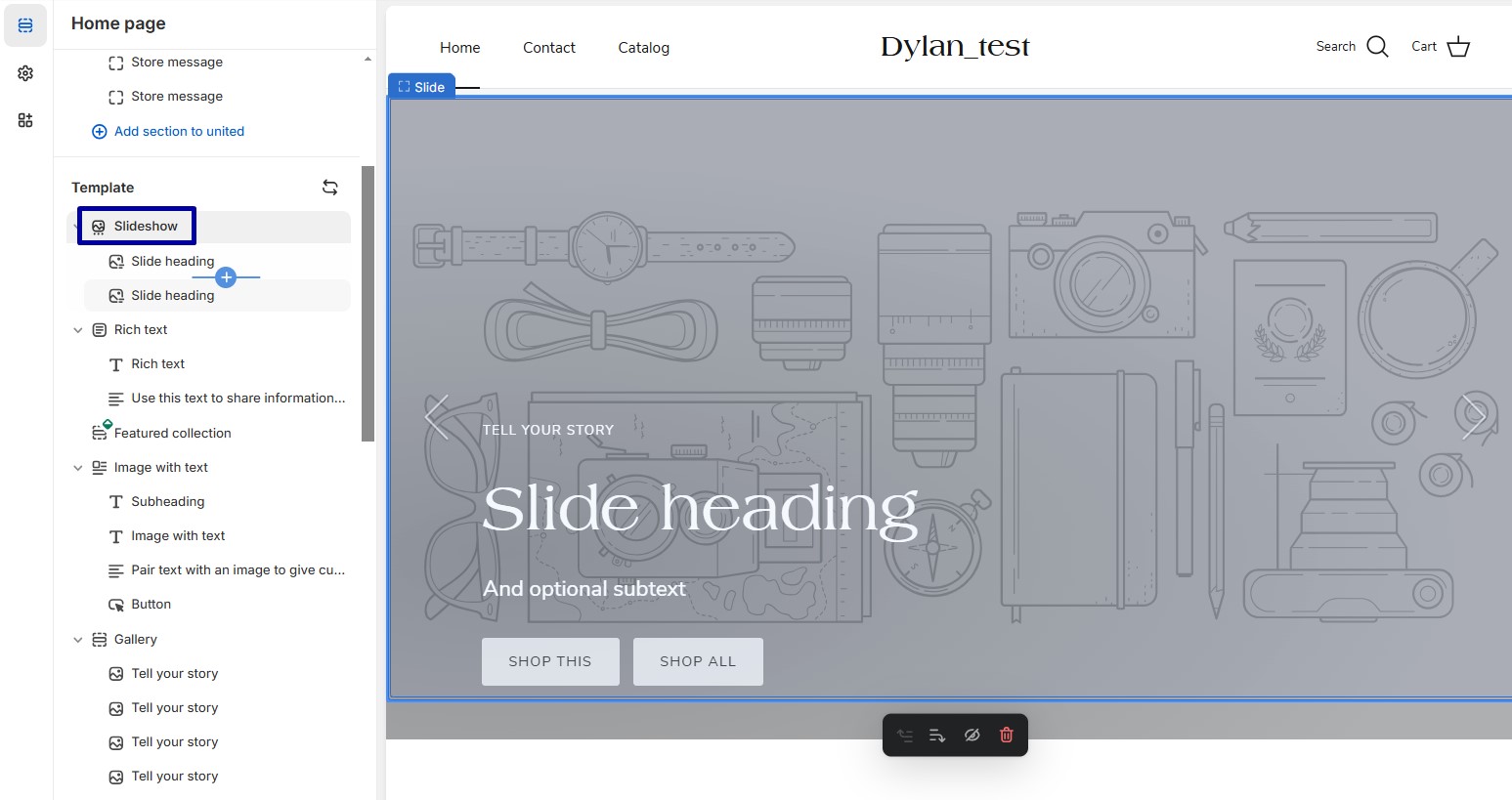Hide the slide with the eye-slash icon
Image resolution: width=1512 pixels, height=800 pixels.
pos(972,736)
